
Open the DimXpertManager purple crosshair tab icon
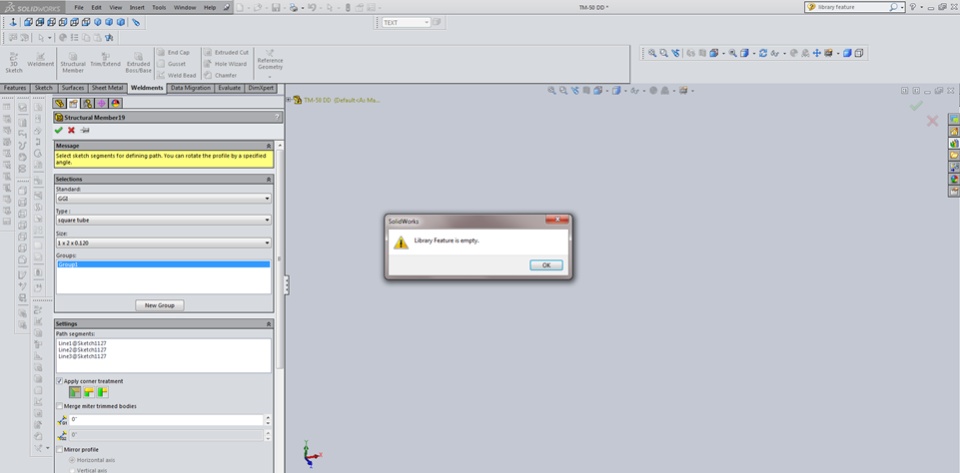pyautogui.click(x=102, y=103)
